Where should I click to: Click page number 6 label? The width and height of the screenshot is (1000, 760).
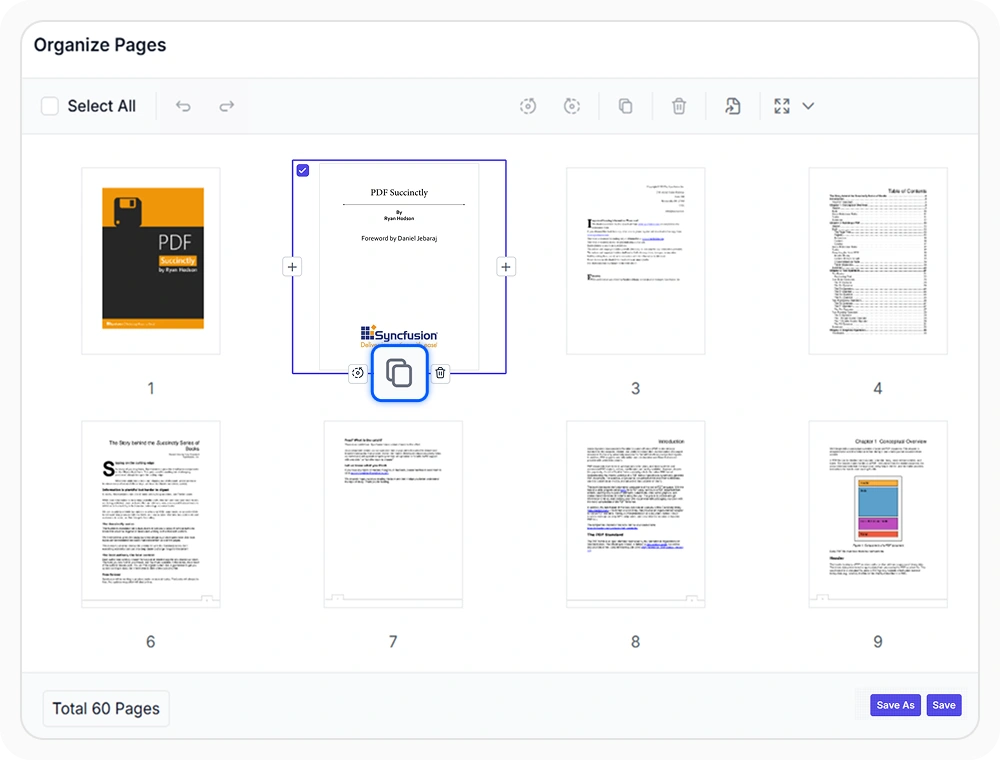[x=151, y=641]
